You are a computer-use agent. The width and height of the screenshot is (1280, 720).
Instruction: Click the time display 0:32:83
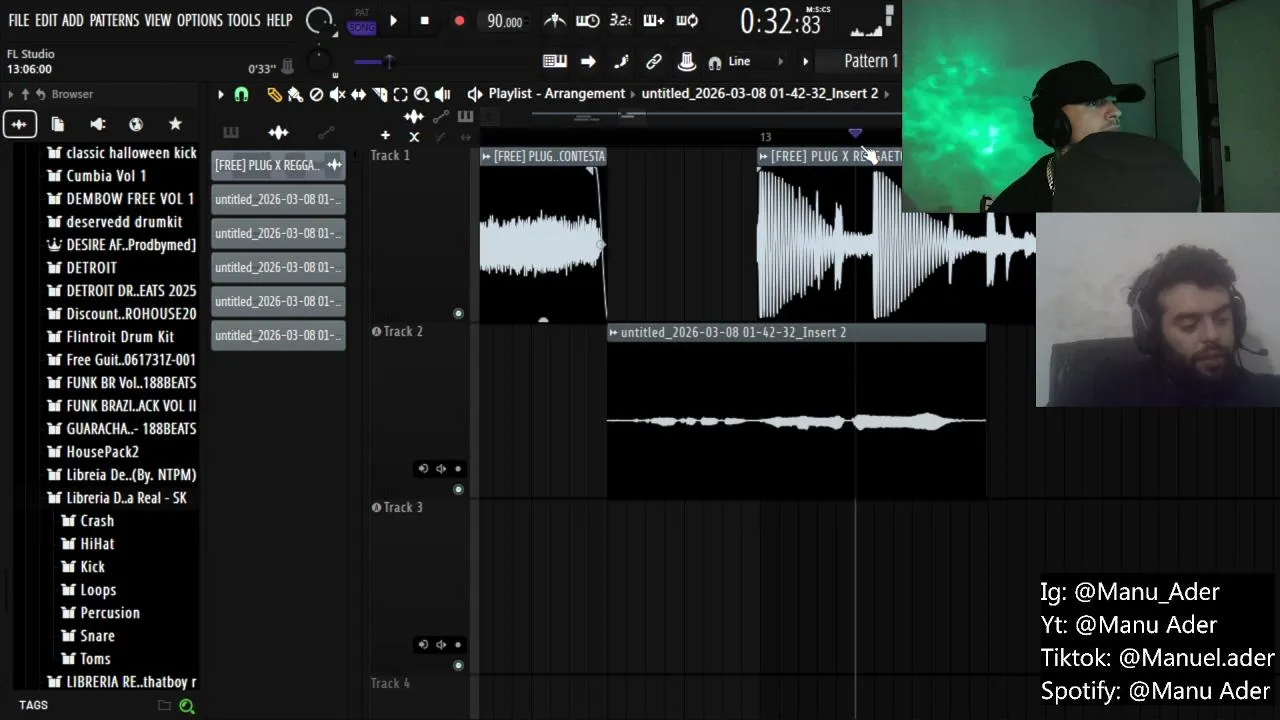click(780, 21)
